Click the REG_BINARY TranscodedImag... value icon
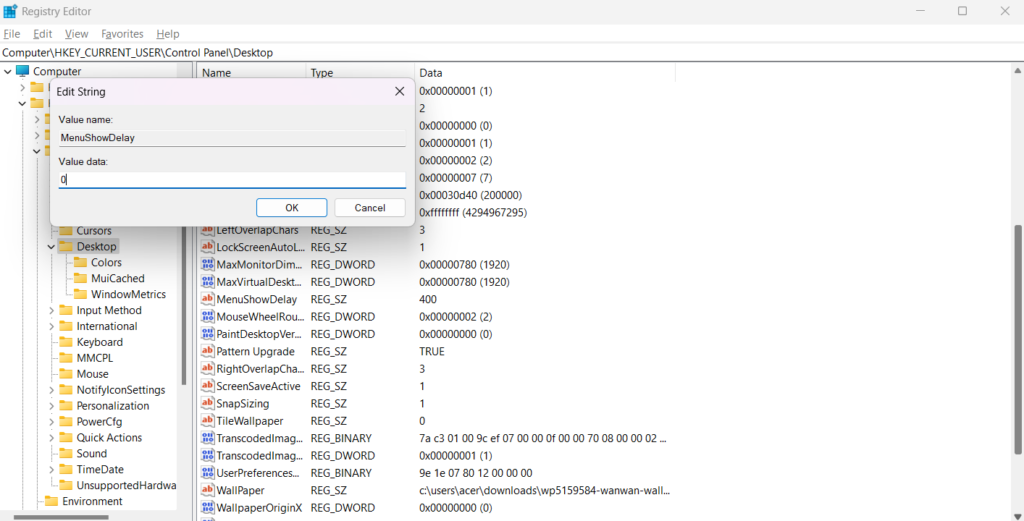Viewport: 1024px width, 521px height. coord(208,438)
